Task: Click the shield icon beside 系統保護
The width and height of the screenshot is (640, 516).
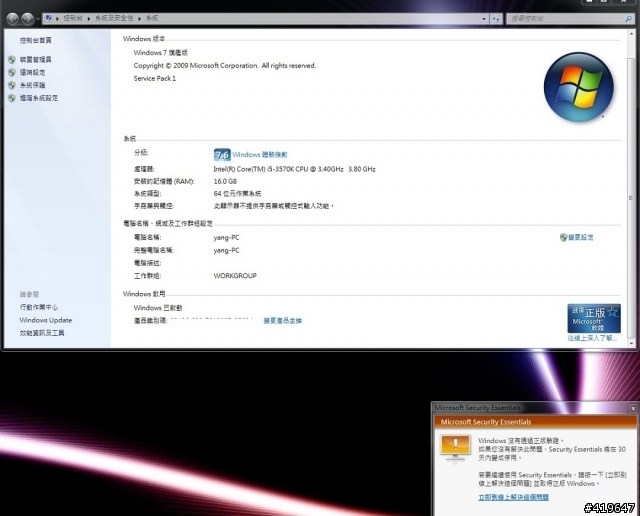Action: click(12, 85)
